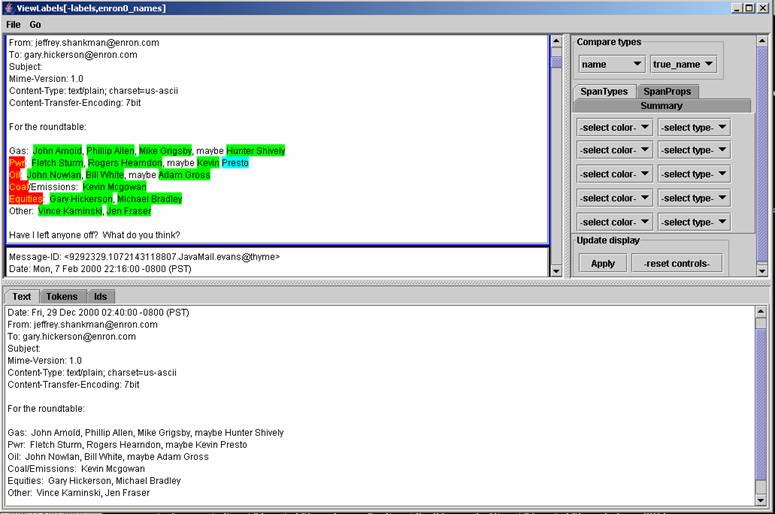The width and height of the screenshot is (775, 514).
Task: Select the Text tab in lower pane
Action: click(21, 296)
